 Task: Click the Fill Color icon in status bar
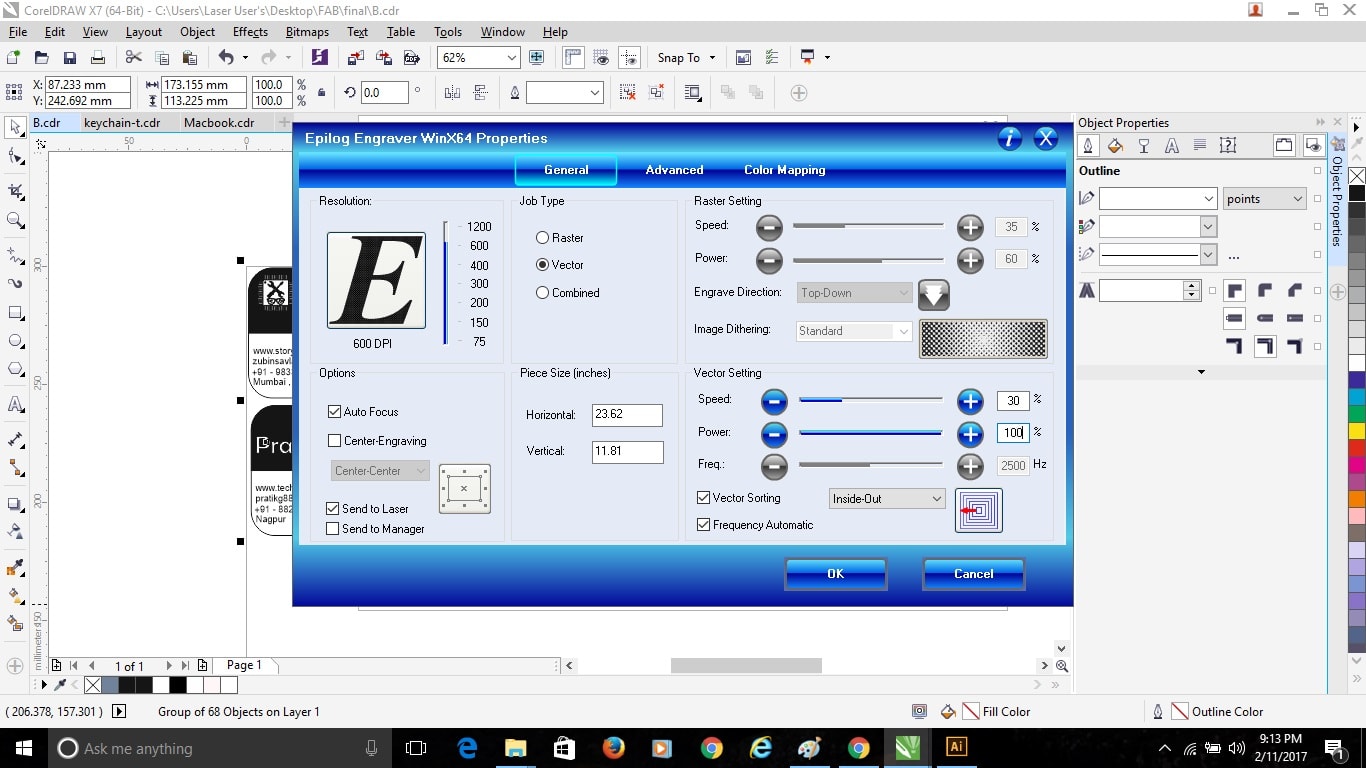[949, 712]
